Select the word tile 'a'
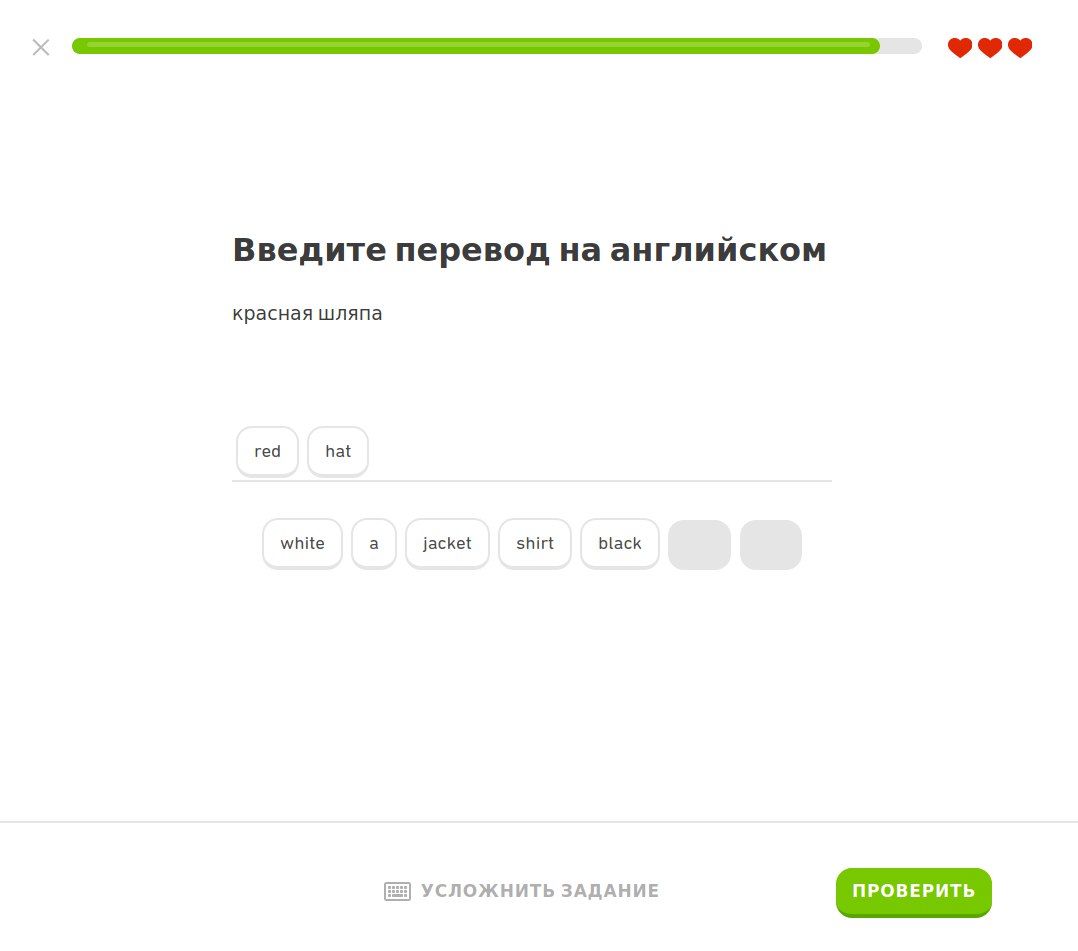Viewport: 1078px width, 951px height. (374, 543)
